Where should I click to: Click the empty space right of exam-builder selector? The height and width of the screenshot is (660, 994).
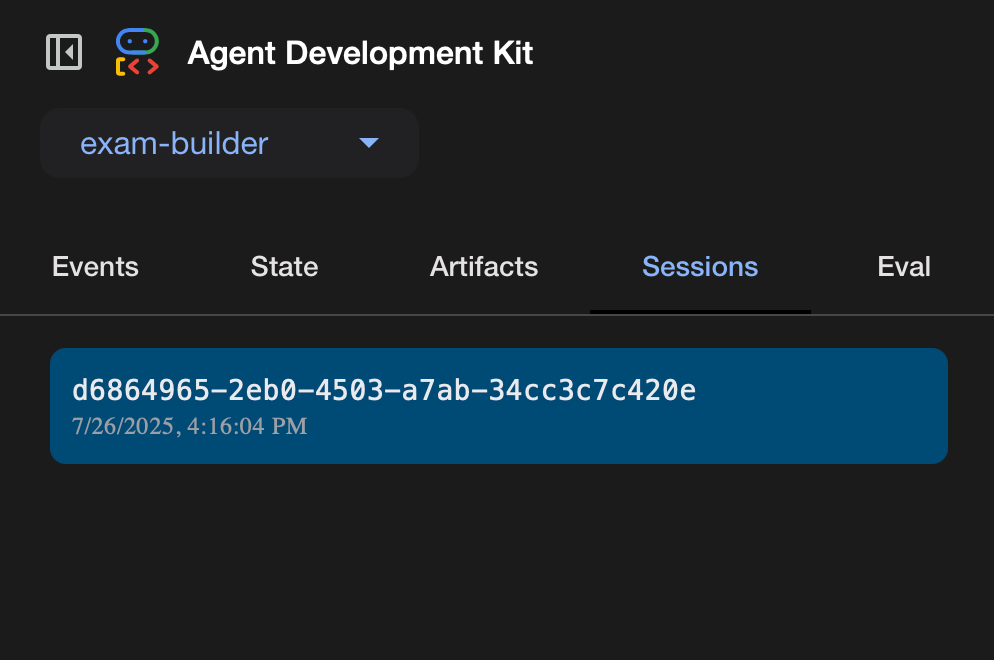[700, 143]
